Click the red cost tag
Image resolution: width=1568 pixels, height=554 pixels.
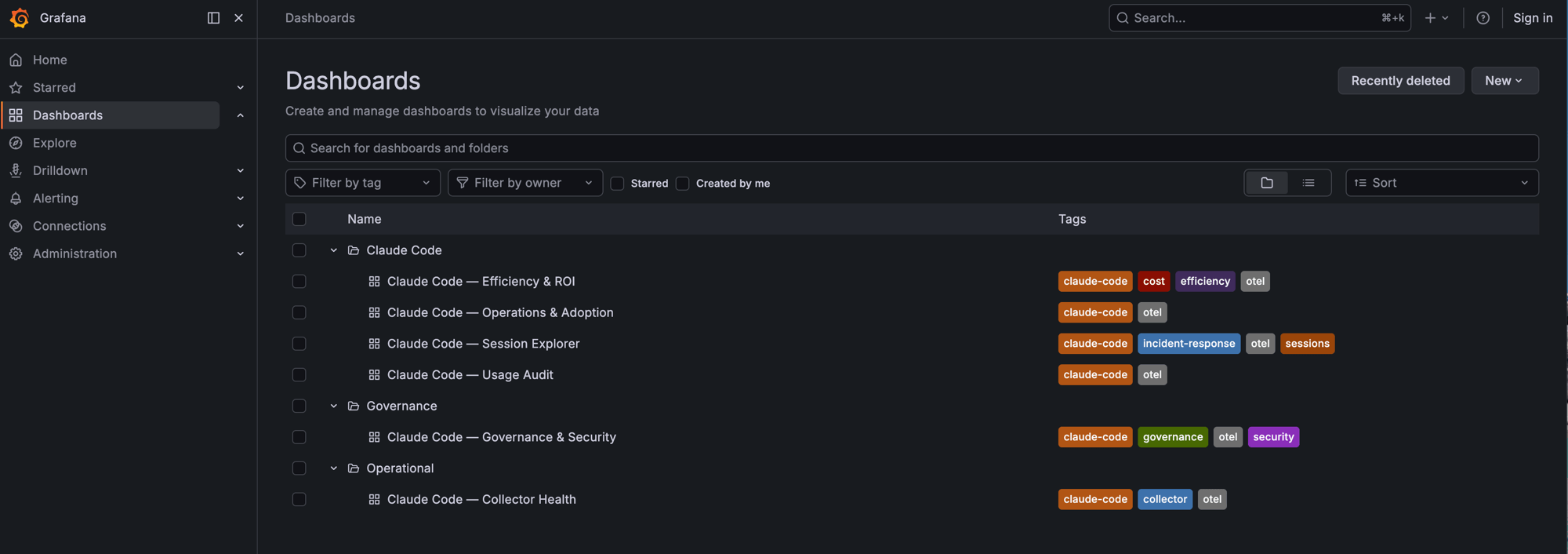[1153, 281]
